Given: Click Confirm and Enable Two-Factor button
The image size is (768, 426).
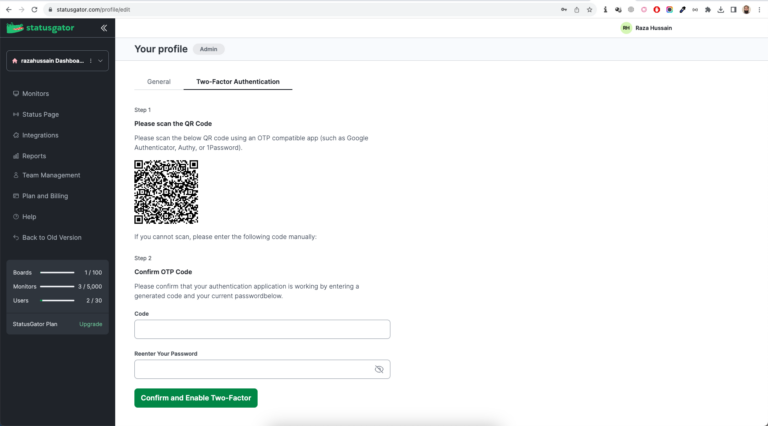Looking at the screenshot, I should tap(196, 398).
